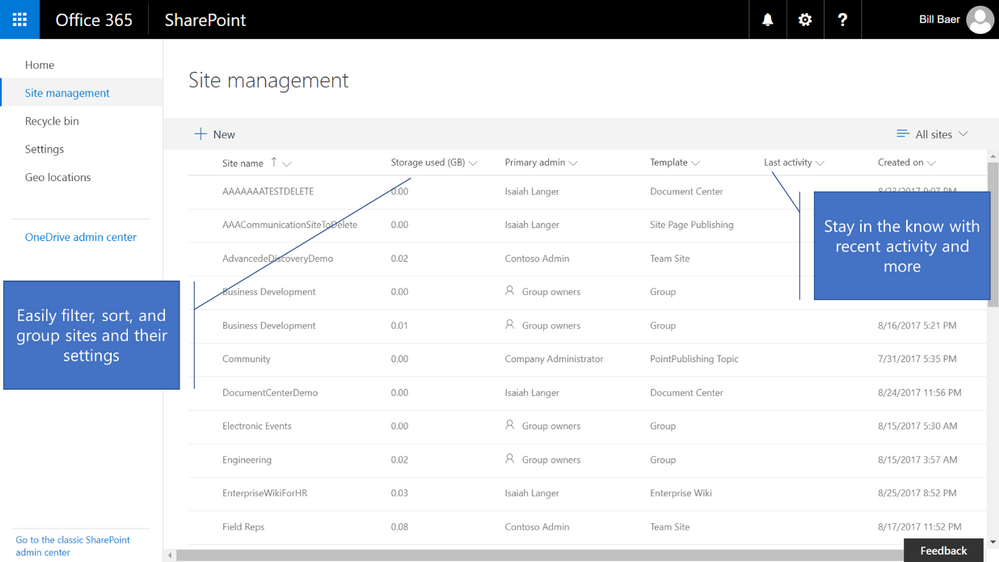Select the AAACommunicationSiteToDelete site
This screenshot has height=562, width=999.
coord(289,224)
